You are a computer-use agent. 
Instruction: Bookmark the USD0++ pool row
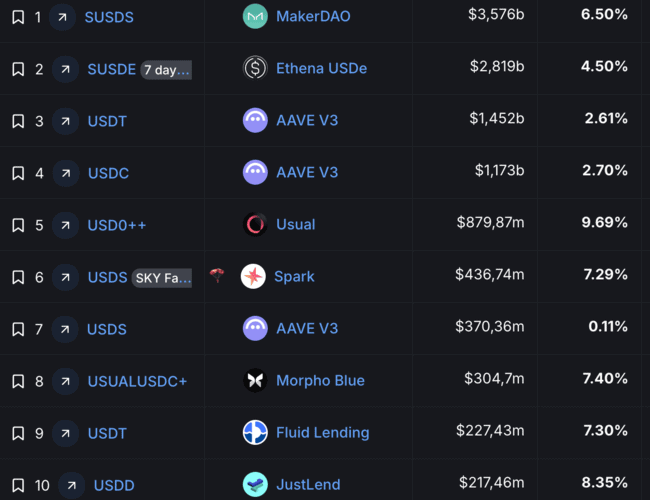pyautogui.click(x=18, y=225)
